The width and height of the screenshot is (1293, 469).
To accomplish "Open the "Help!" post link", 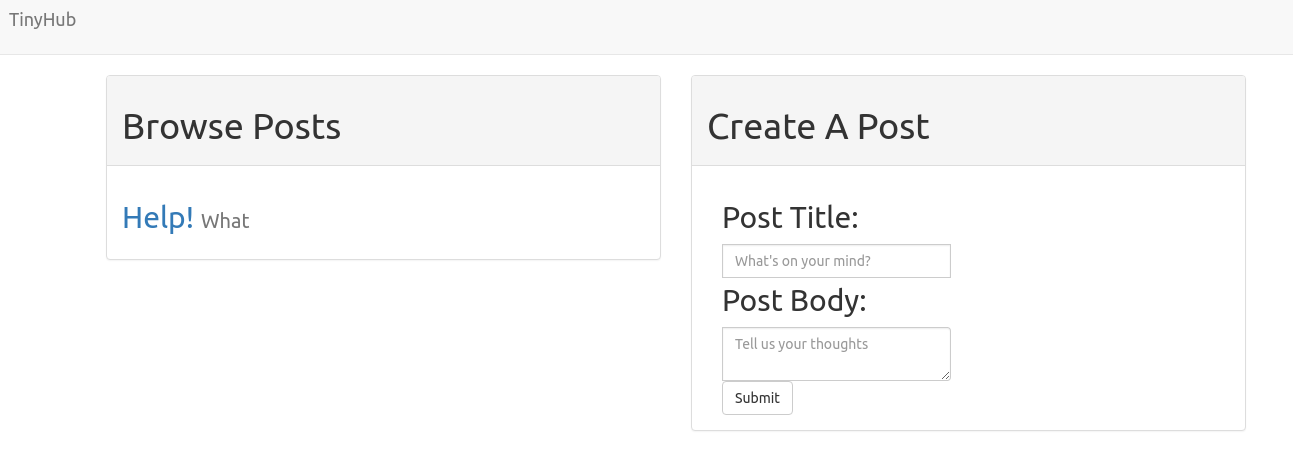I will coord(158,217).
